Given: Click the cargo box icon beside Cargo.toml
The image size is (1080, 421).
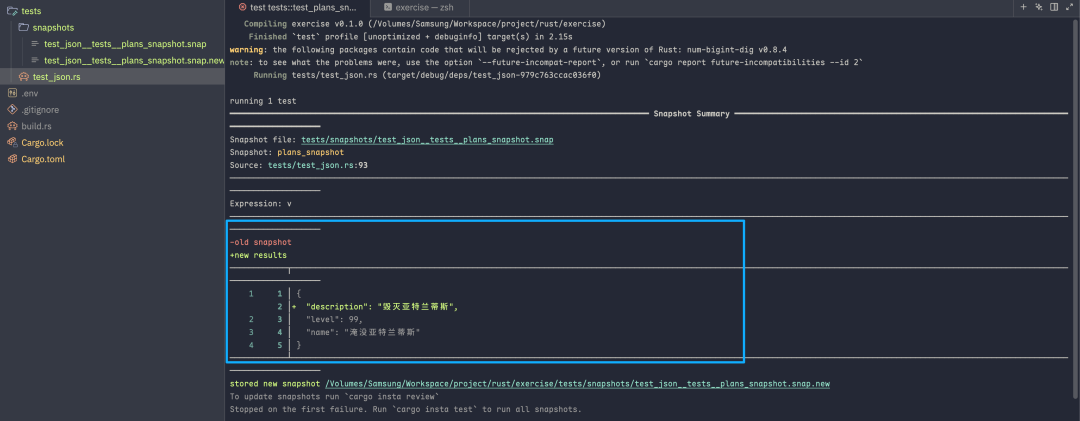Looking at the screenshot, I should [x=12, y=159].
